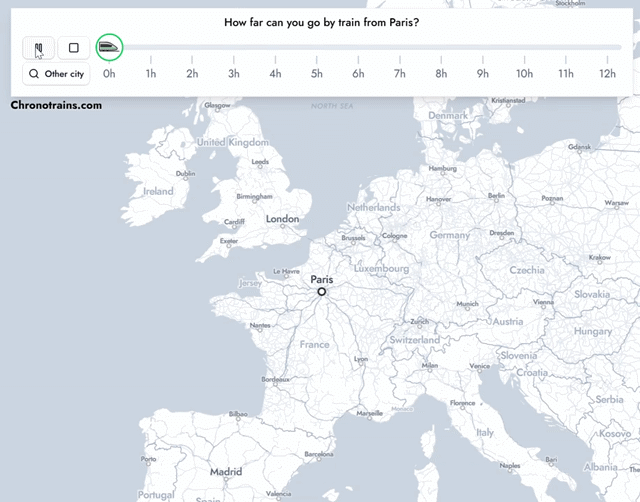Select Exeter on the map
This screenshot has width=640, height=502.
click(x=229, y=241)
